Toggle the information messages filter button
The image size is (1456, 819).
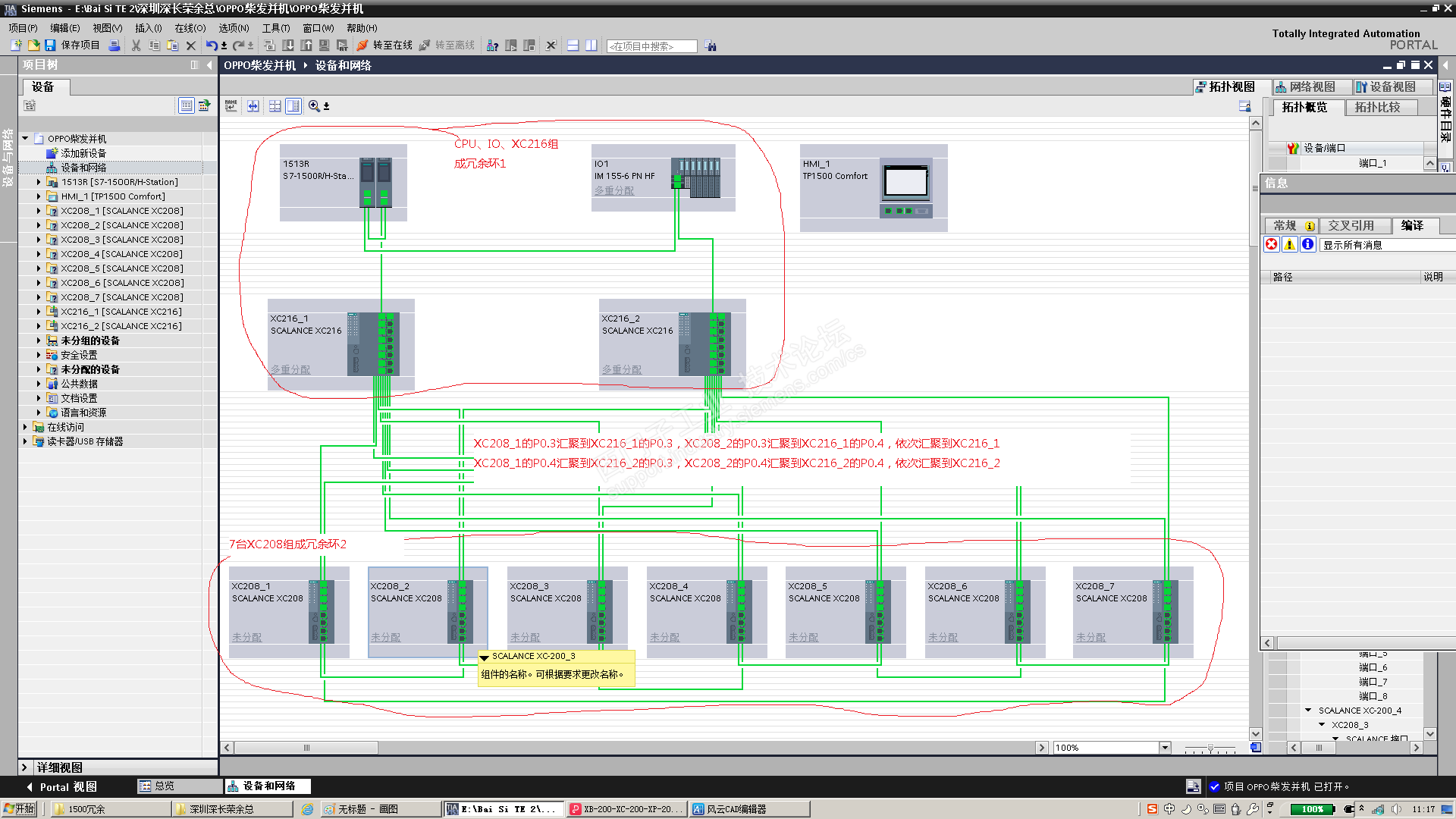click(x=1307, y=244)
